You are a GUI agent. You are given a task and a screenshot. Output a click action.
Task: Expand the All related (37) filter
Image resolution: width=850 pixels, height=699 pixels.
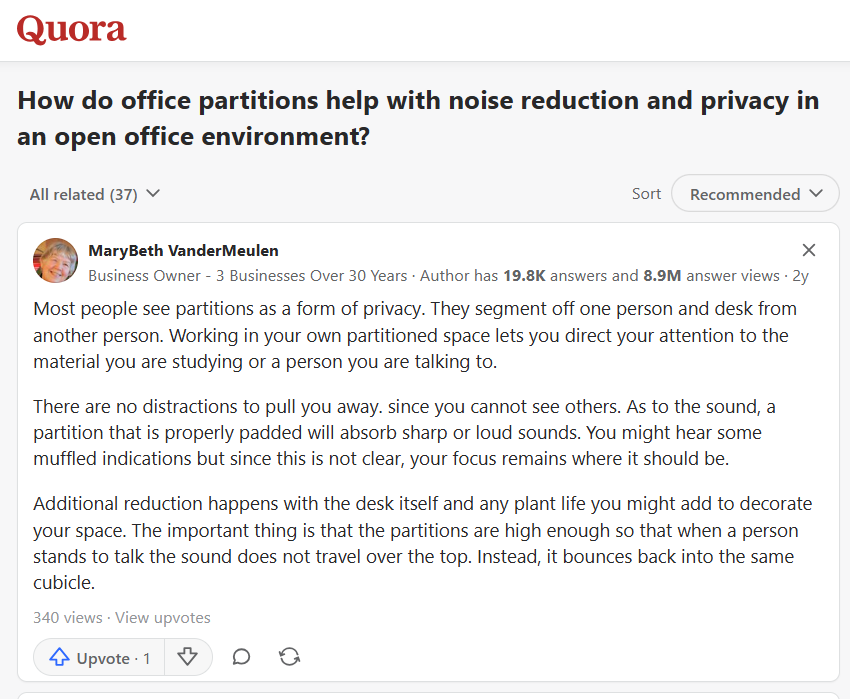coord(84,194)
